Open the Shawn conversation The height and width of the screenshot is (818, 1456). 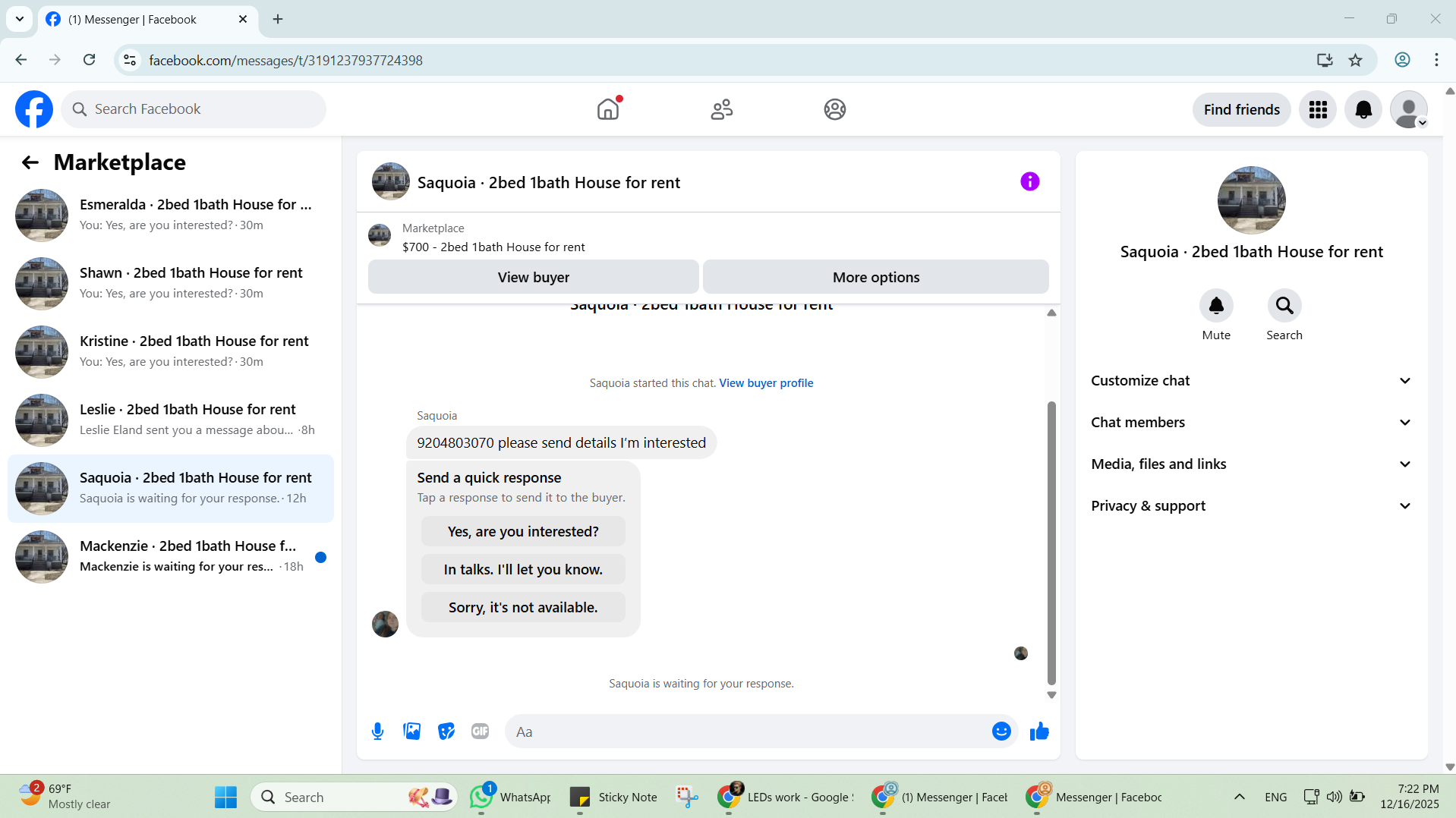[171, 283]
